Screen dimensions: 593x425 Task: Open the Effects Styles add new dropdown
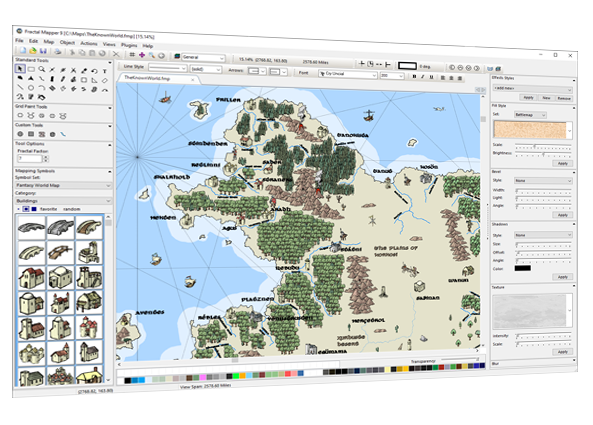point(532,89)
